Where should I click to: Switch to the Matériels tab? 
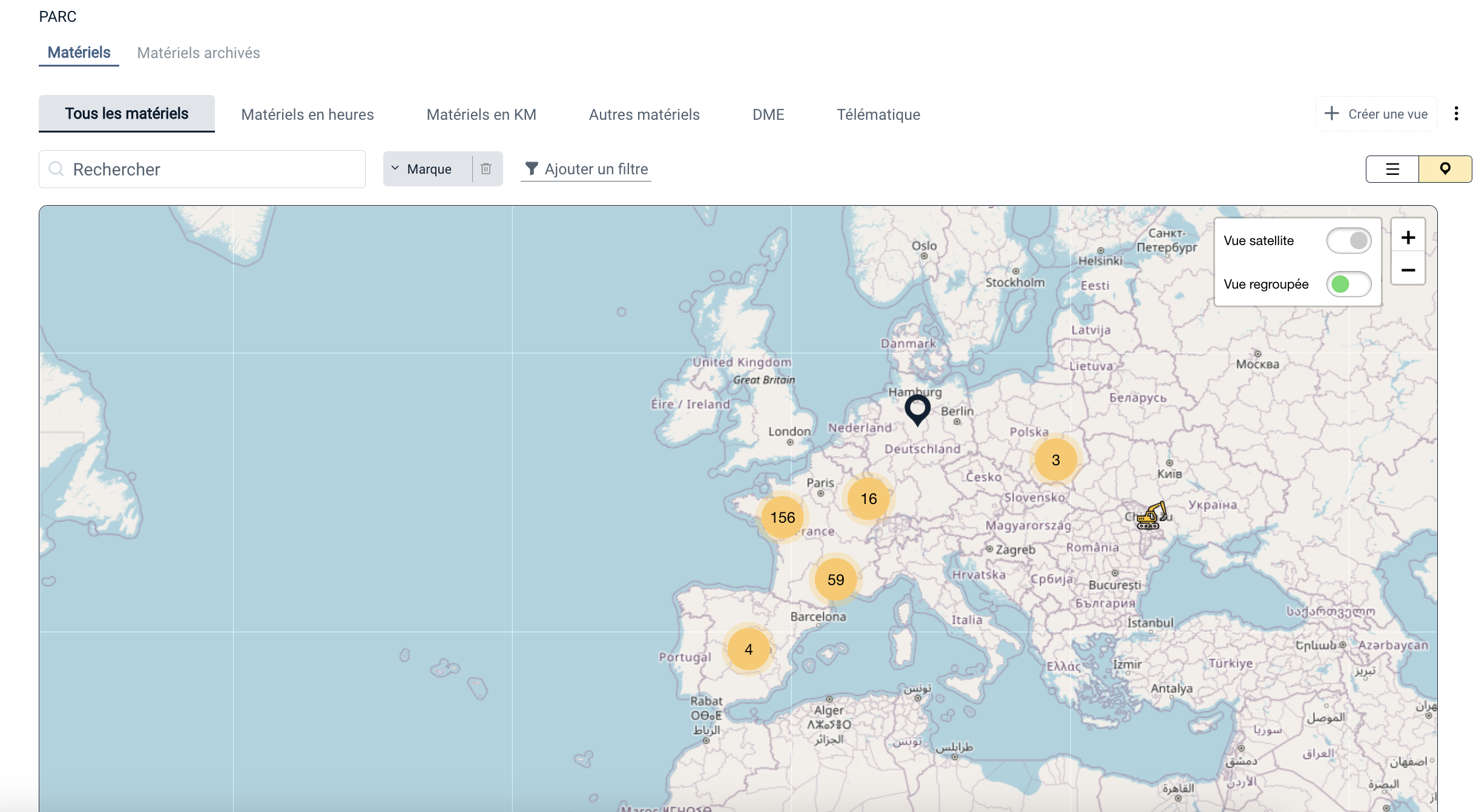tap(79, 53)
